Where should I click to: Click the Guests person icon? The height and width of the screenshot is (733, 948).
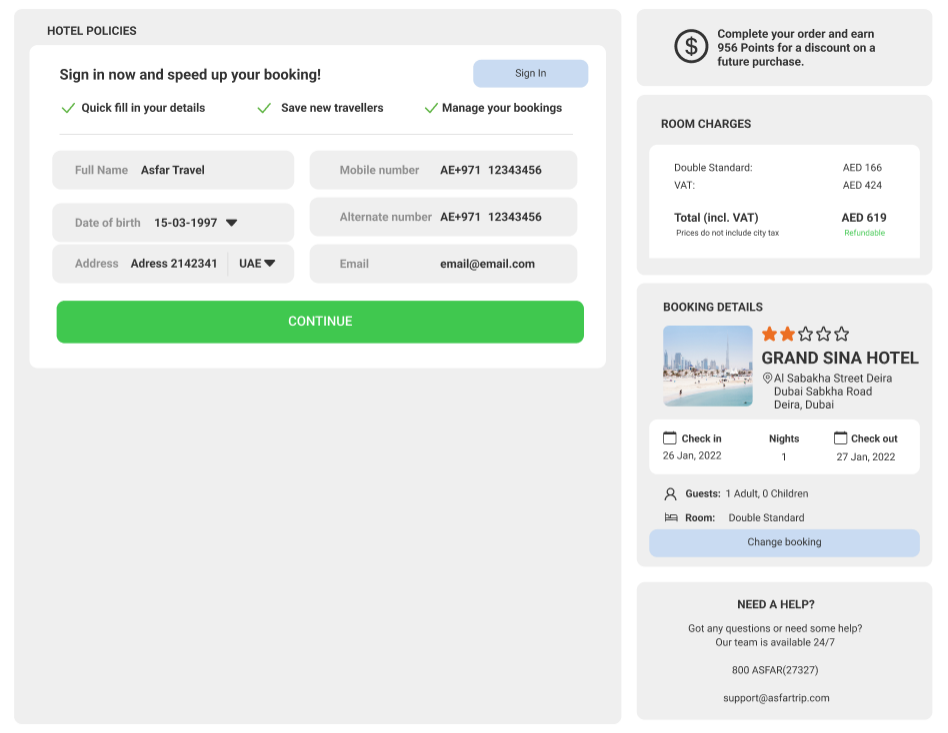coord(670,494)
